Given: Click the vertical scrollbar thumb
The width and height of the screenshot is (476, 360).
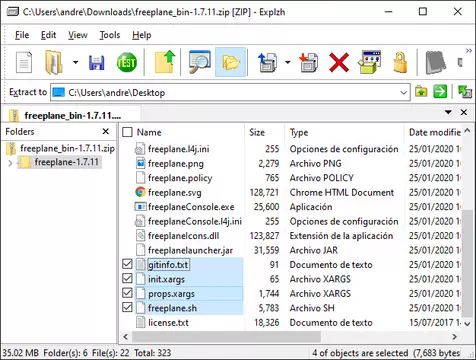Looking at the screenshot, I should point(467,263).
